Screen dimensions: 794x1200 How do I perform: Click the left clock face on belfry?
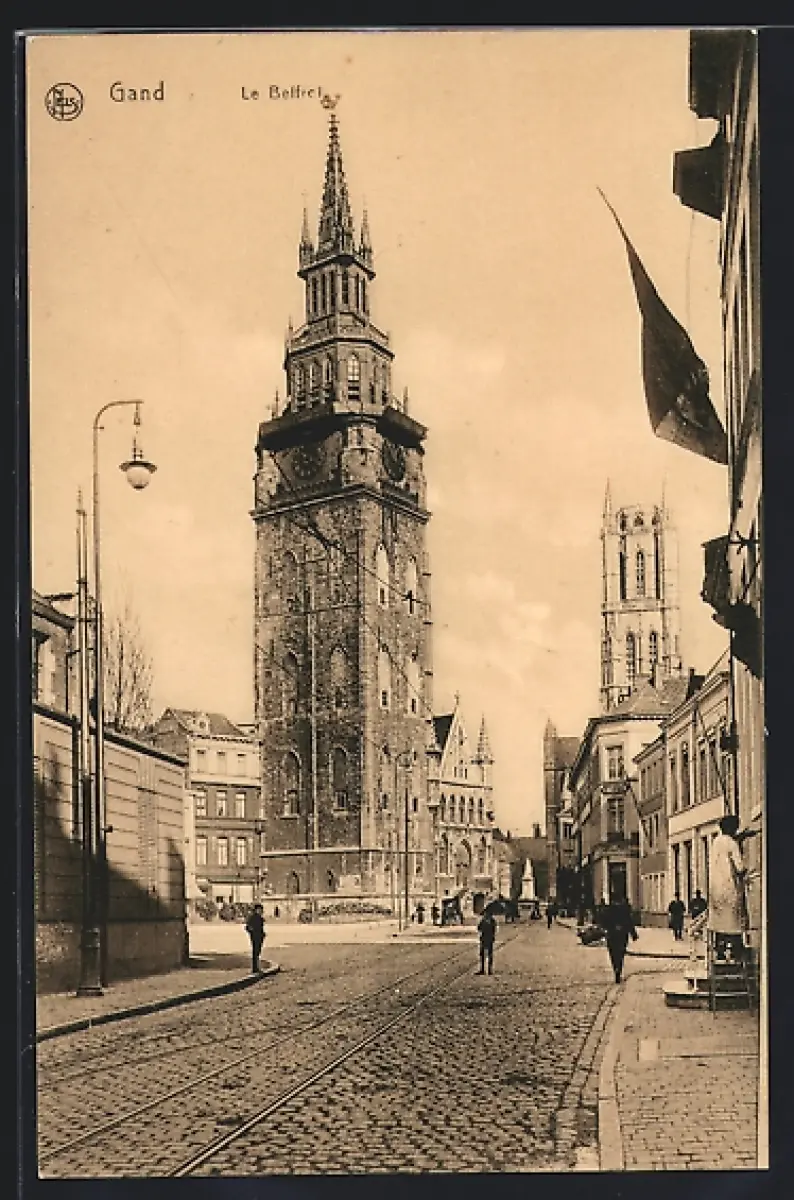click(x=307, y=461)
